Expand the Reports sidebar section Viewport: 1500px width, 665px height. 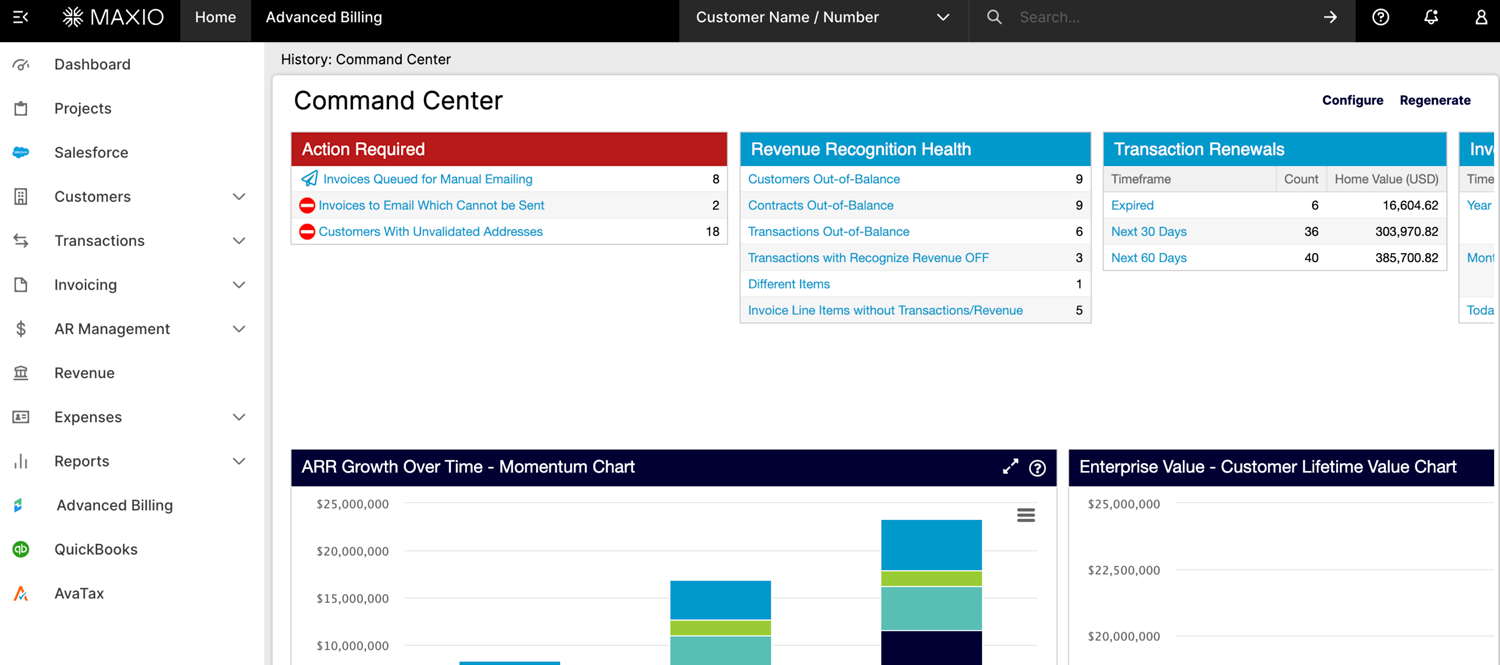pos(238,461)
